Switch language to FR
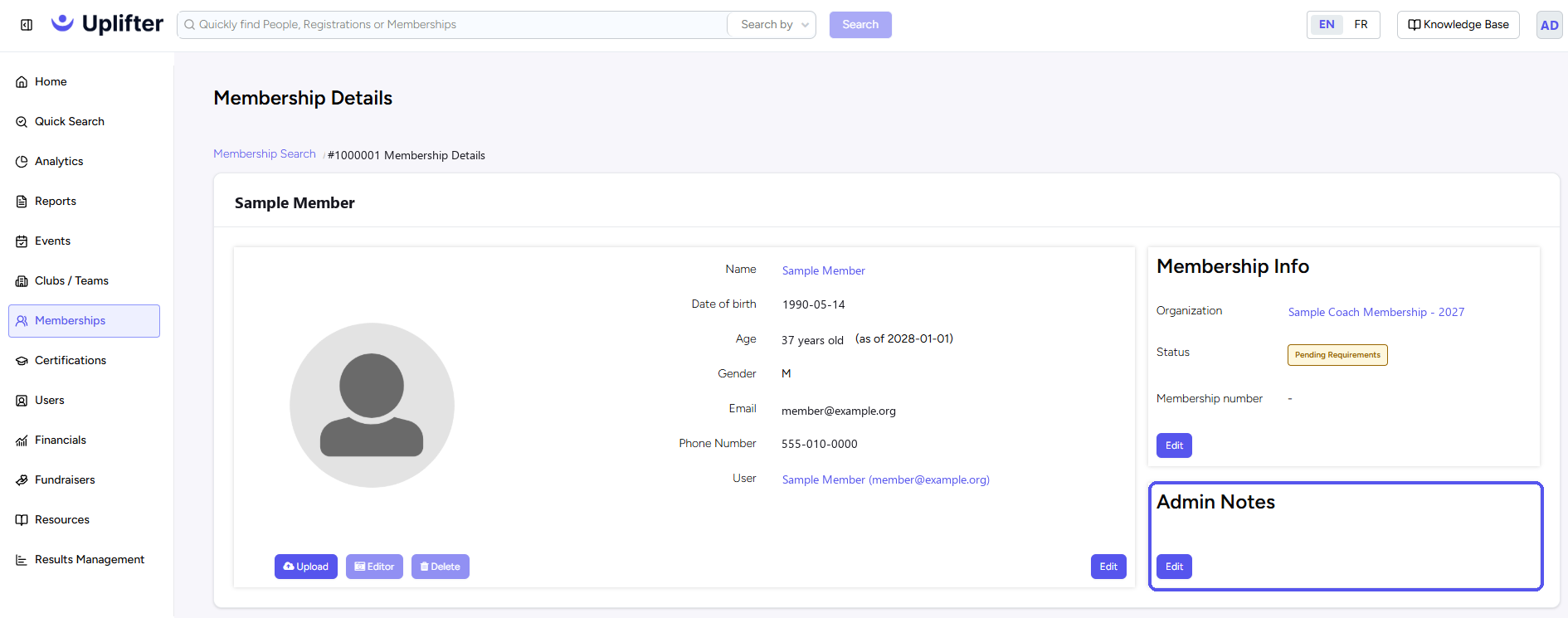 pyautogui.click(x=1361, y=25)
